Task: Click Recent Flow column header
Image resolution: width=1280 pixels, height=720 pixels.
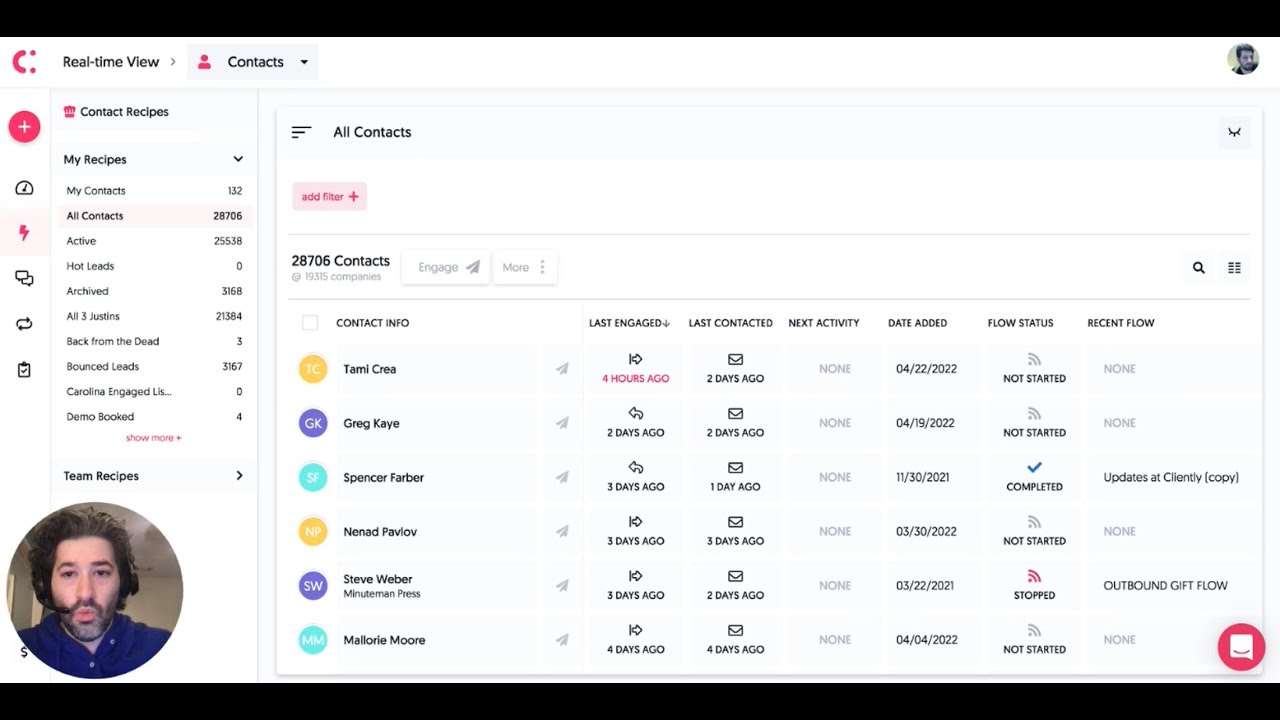Action: click(x=1121, y=323)
